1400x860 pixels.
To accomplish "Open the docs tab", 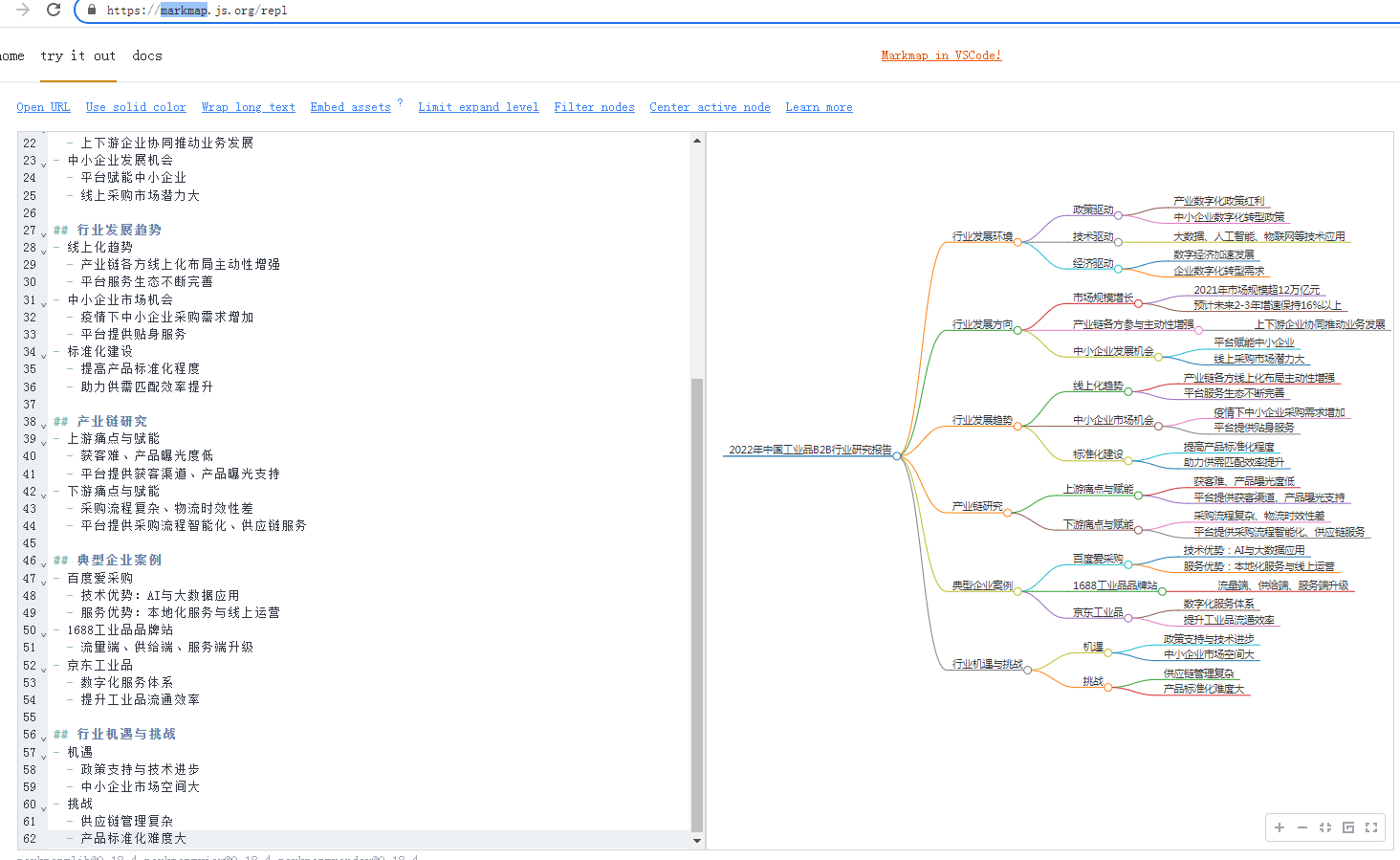I will tap(147, 55).
